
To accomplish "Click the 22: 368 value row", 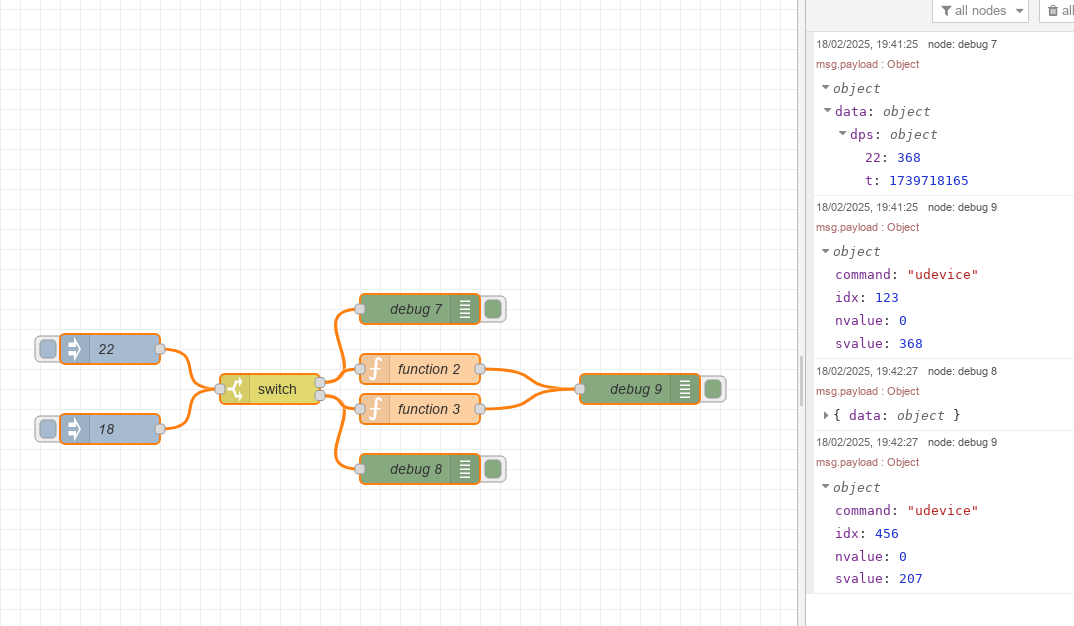I will click(892, 158).
